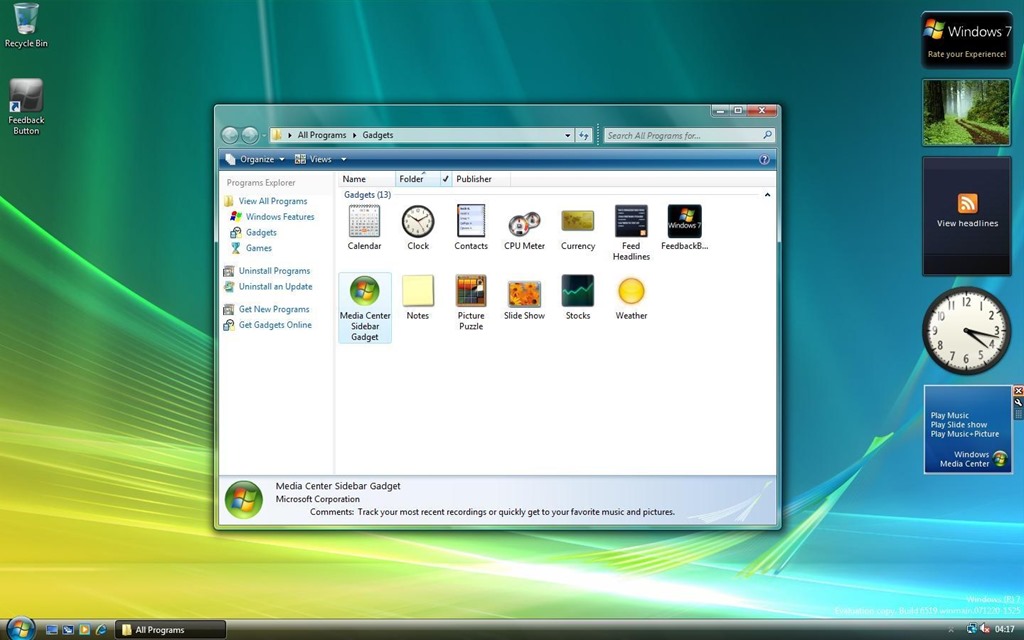Click the search magnifier icon
Screen dimensions: 1024x640
pyautogui.click(x=767, y=135)
